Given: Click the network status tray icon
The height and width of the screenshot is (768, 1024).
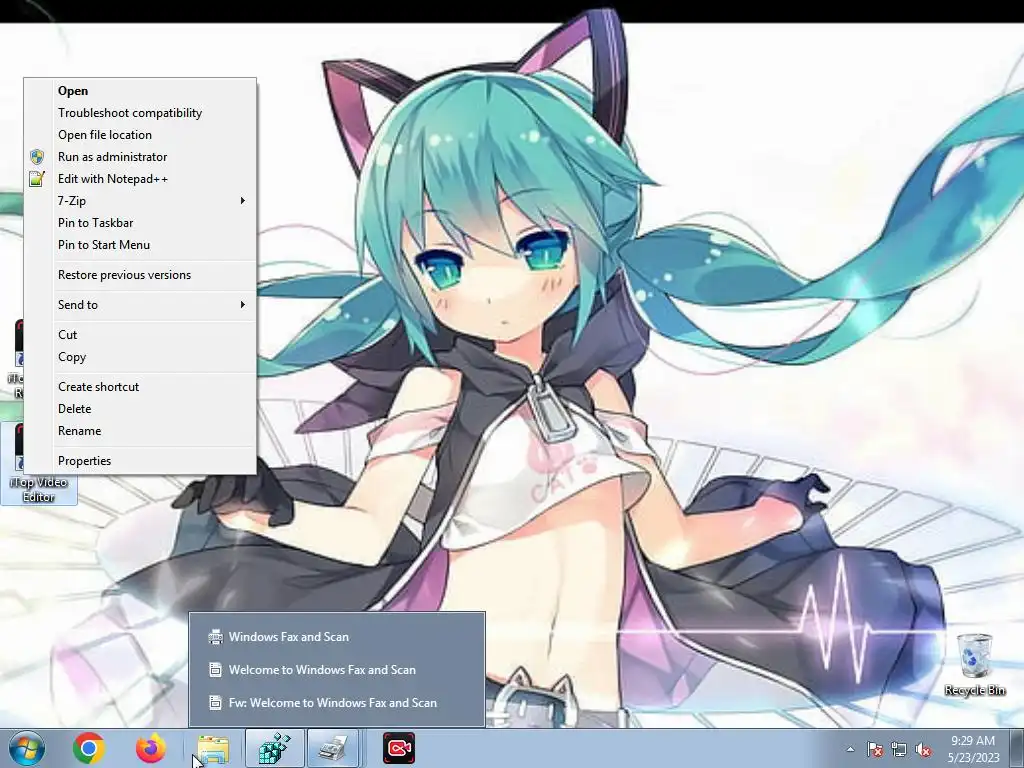Looking at the screenshot, I should tap(899, 749).
